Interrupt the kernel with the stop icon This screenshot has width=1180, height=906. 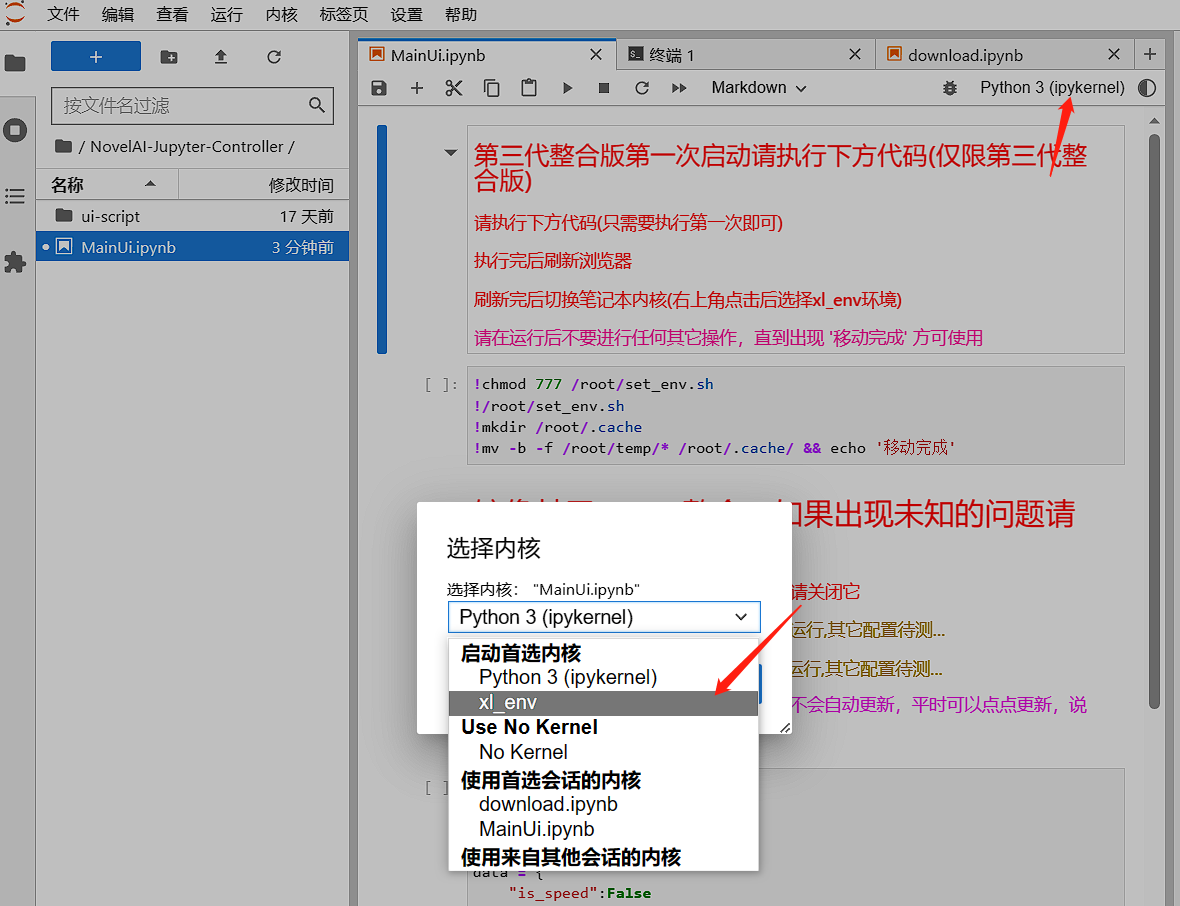click(x=604, y=88)
